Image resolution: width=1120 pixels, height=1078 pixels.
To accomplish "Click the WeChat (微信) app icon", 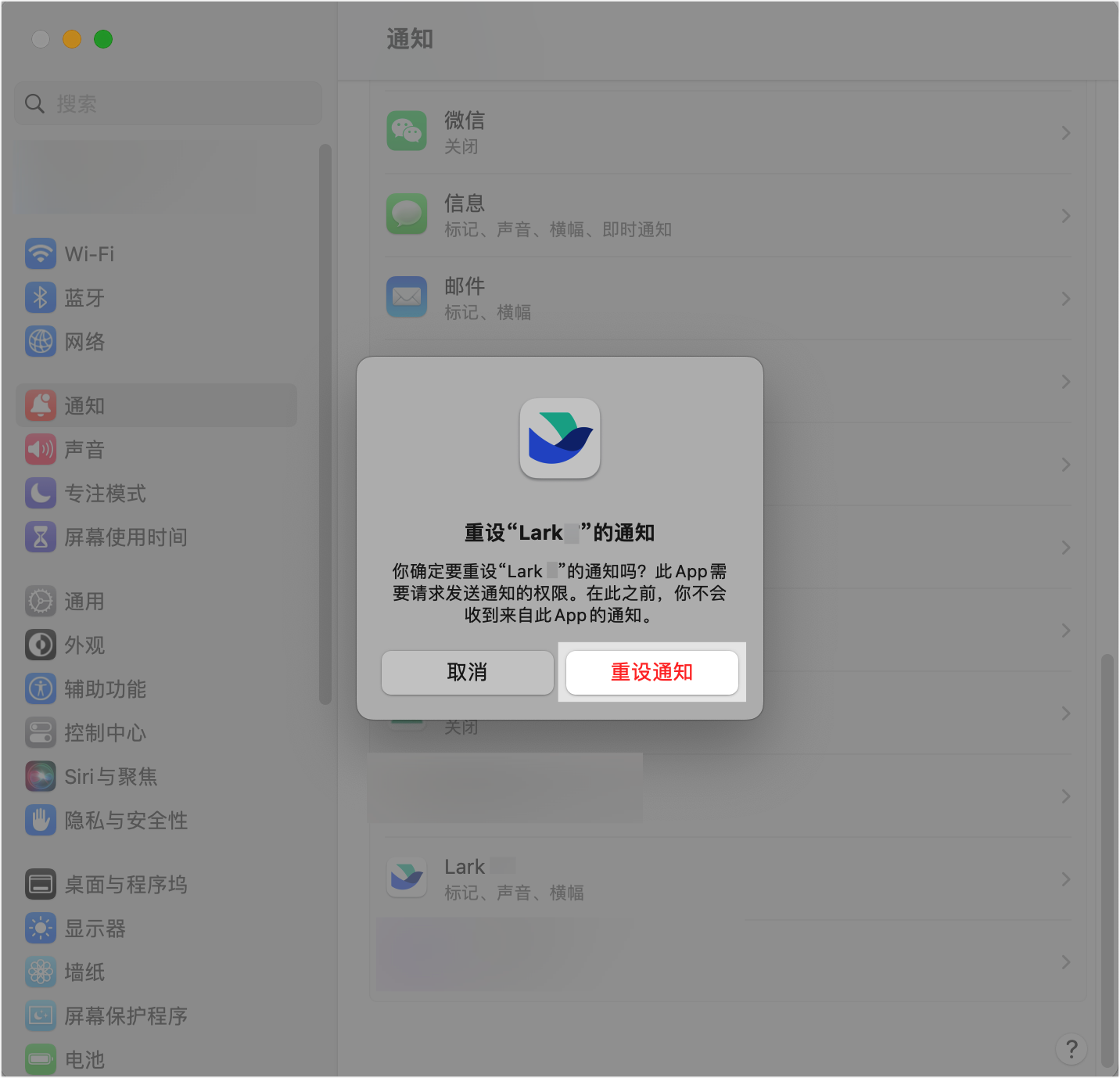I will coord(407,131).
